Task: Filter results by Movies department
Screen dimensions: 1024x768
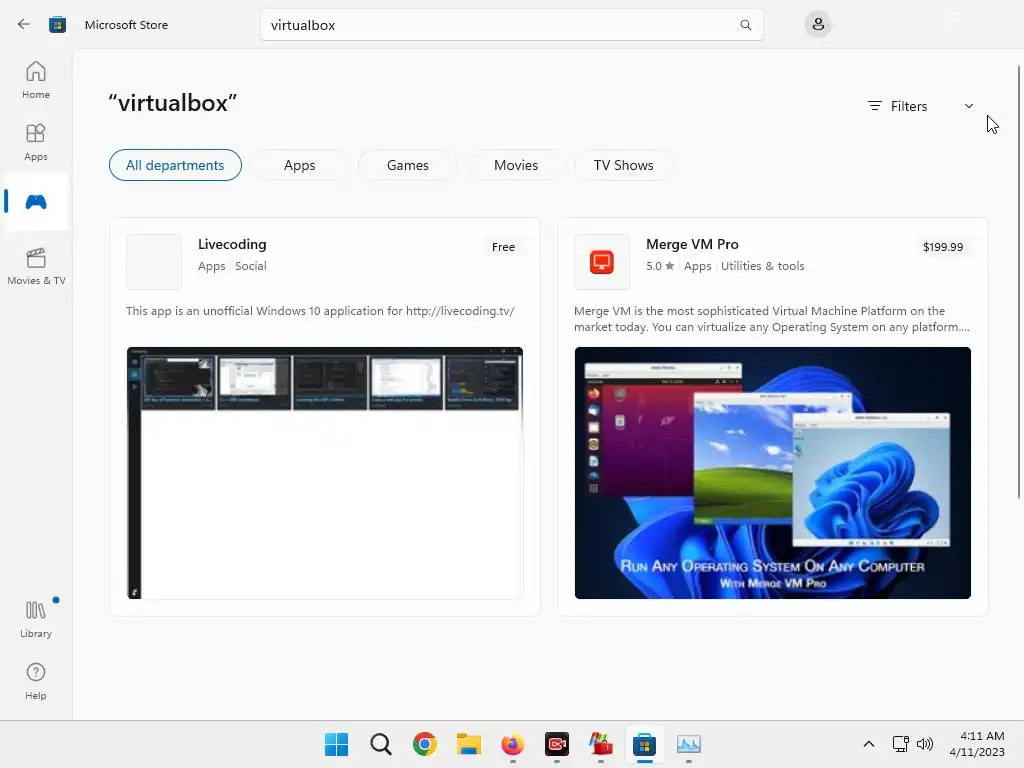Action: tap(516, 165)
